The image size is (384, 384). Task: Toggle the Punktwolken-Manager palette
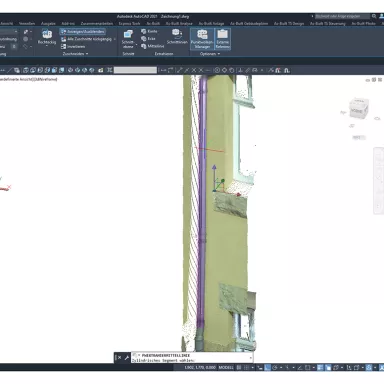tap(202, 39)
